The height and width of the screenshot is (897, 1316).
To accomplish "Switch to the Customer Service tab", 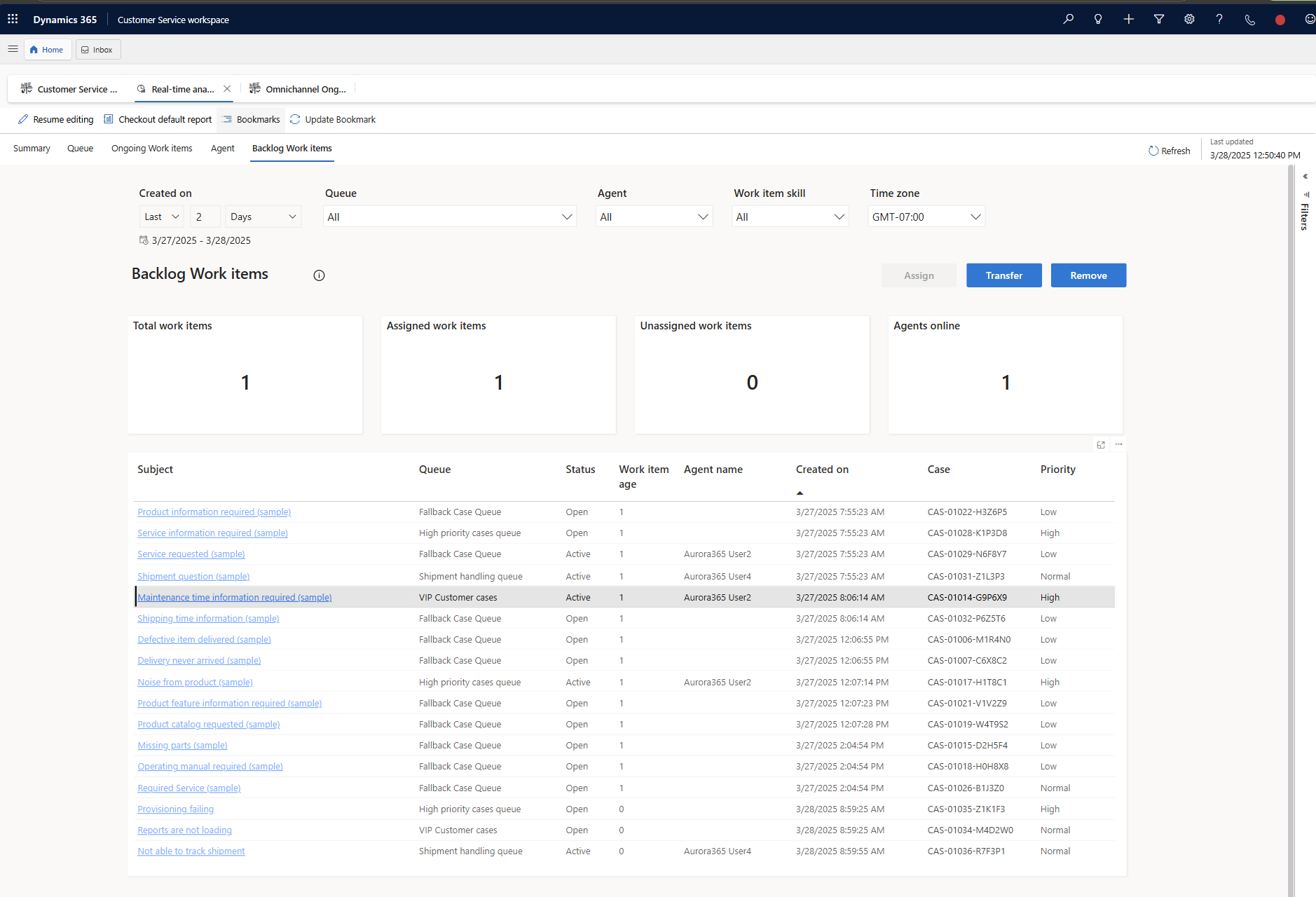I will (x=69, y=89).
